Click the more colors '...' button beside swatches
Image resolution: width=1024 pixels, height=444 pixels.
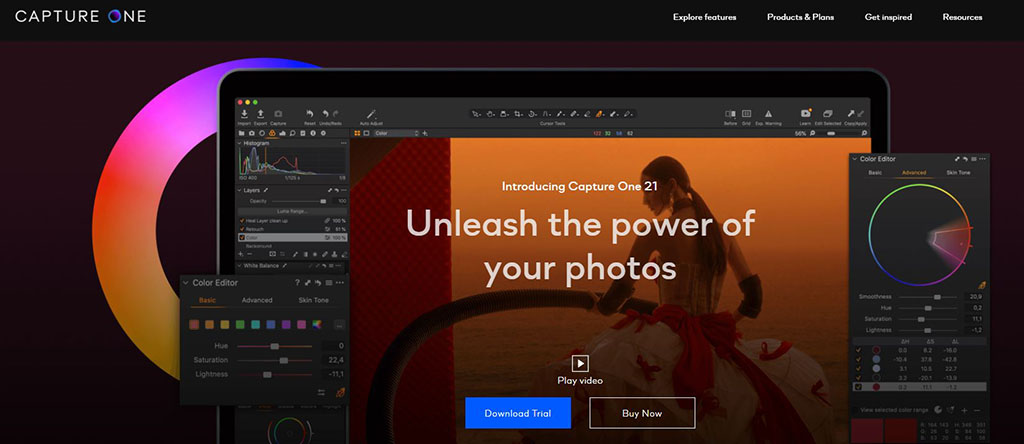coord(339,325)
